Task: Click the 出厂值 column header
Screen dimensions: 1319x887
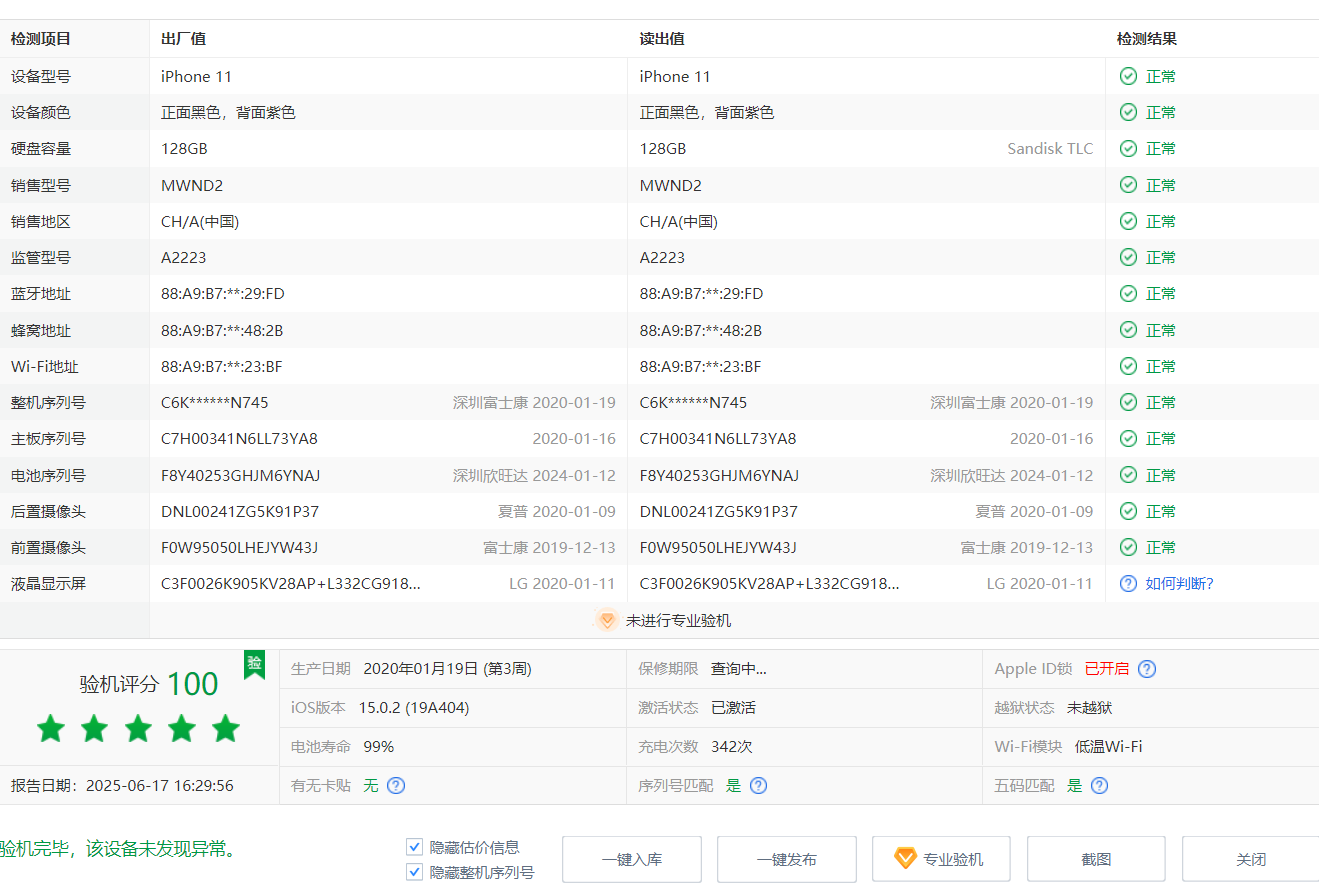Action: [x=184, y=39]
